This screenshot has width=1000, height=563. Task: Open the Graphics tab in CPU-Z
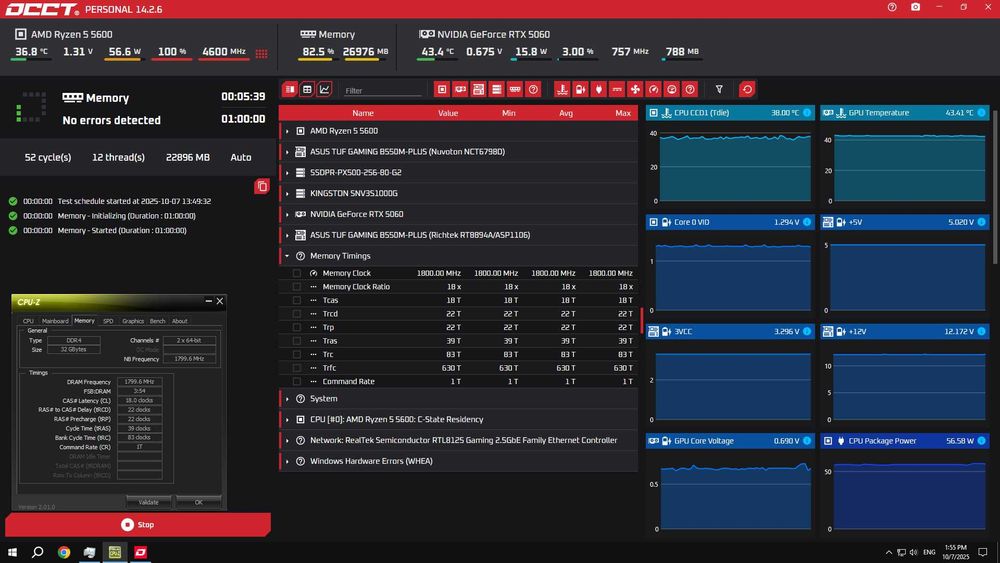point(133,321)
